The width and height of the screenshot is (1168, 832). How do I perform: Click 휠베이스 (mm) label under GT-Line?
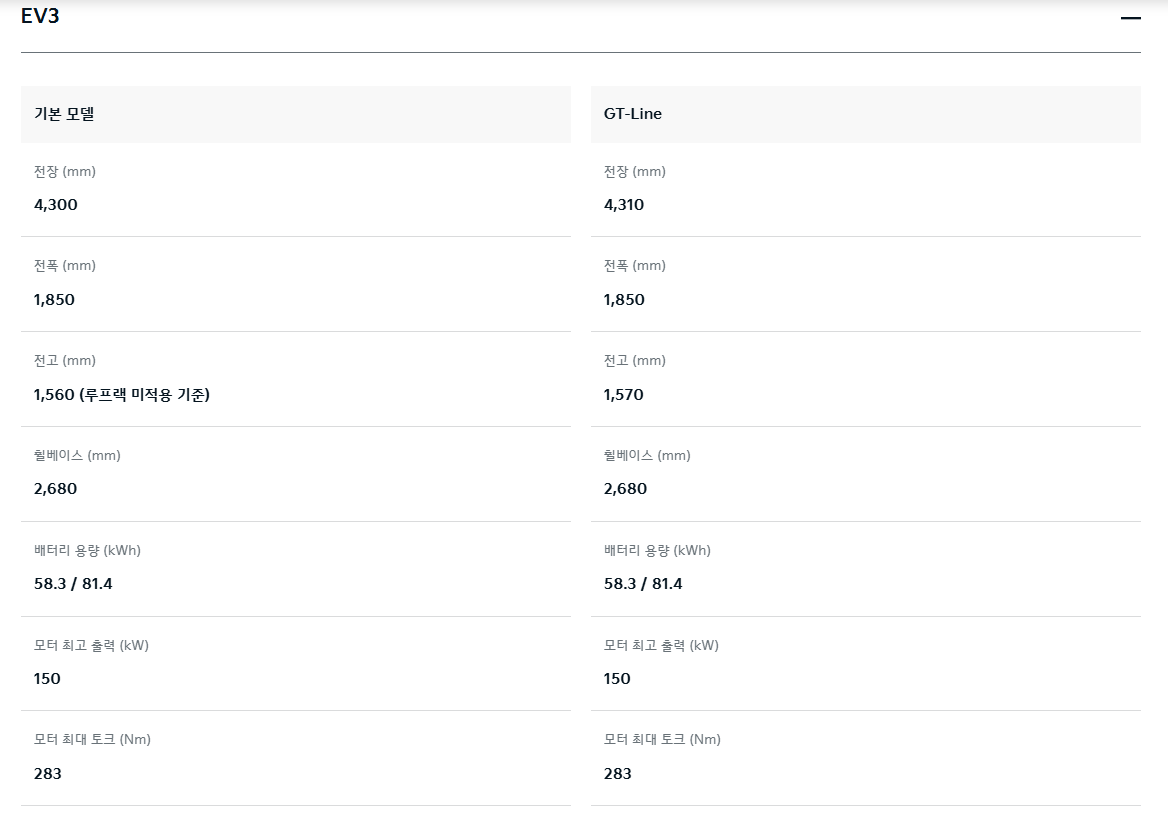point(647,455)
